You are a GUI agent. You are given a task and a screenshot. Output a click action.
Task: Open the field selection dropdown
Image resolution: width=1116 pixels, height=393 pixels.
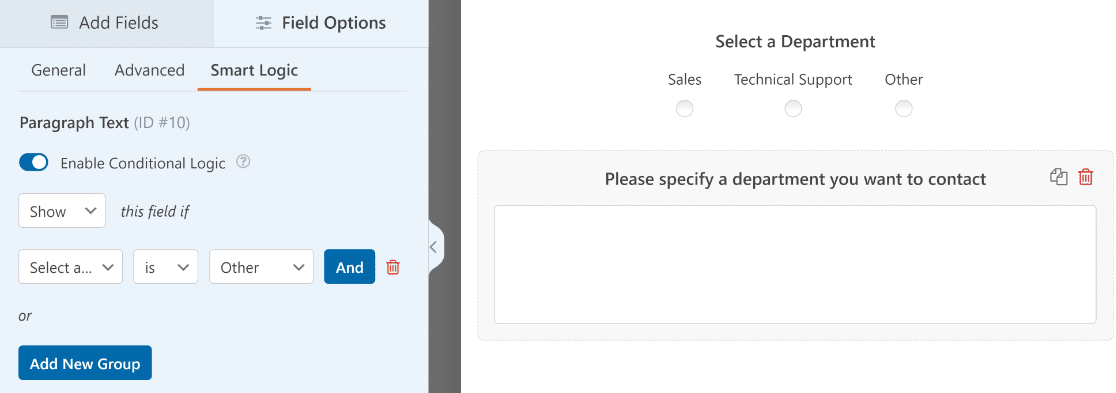pyautogui.click(x=70, y=267)
